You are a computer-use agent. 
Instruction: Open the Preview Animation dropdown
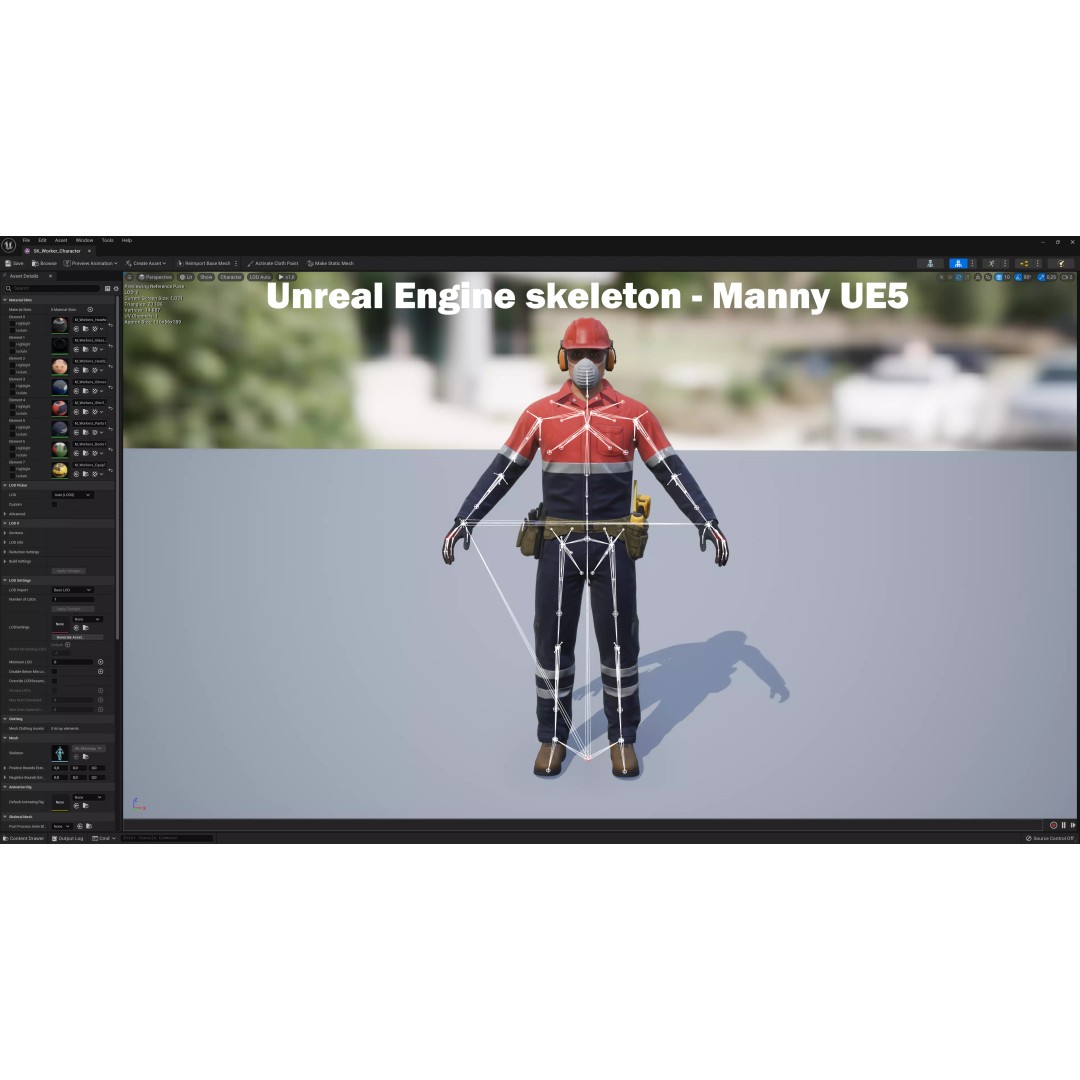[x=93, y=263]
